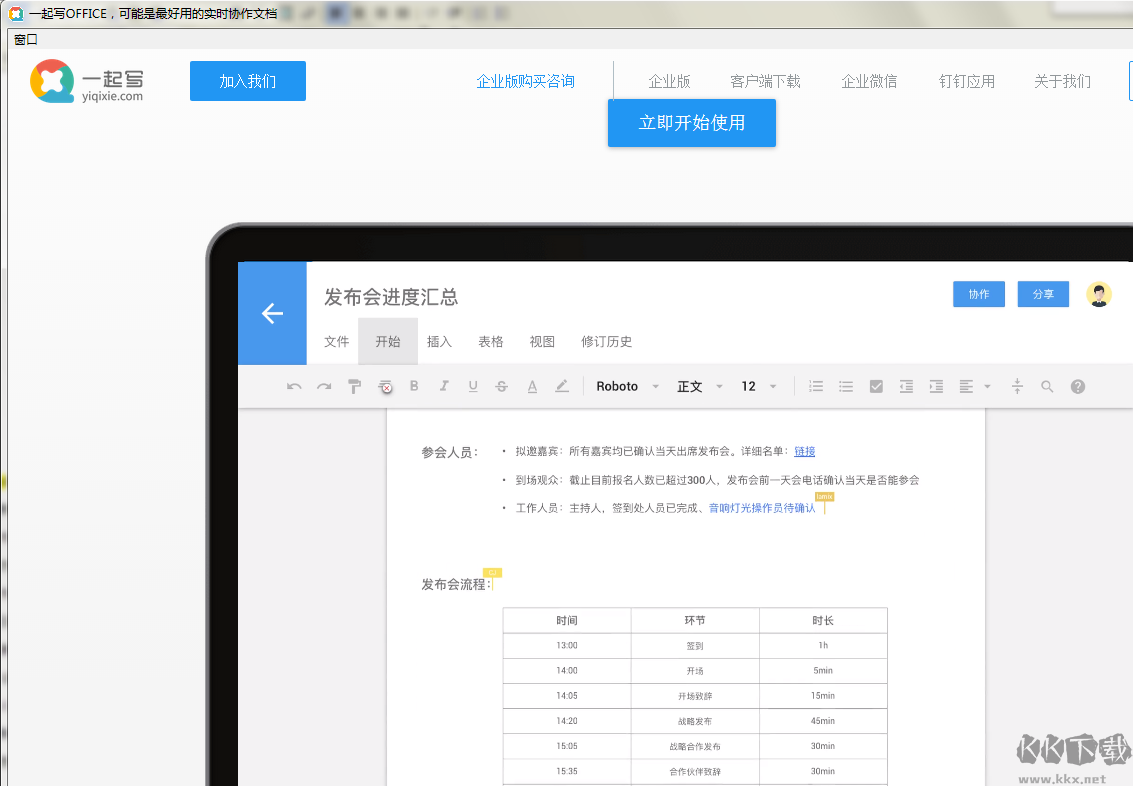The width and height of the screenshot is (1133, 786).
Task: Click the 45min table cell
Action: point(822,721)
